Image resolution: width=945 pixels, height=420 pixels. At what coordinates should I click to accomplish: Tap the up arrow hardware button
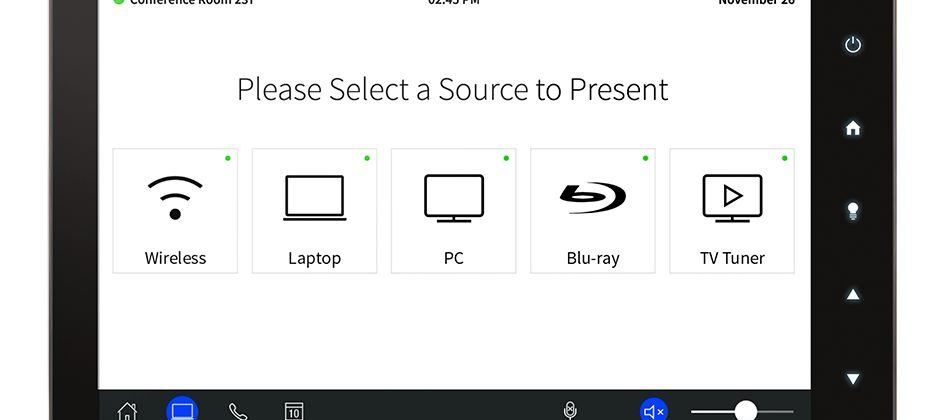(x=853, y=295)
